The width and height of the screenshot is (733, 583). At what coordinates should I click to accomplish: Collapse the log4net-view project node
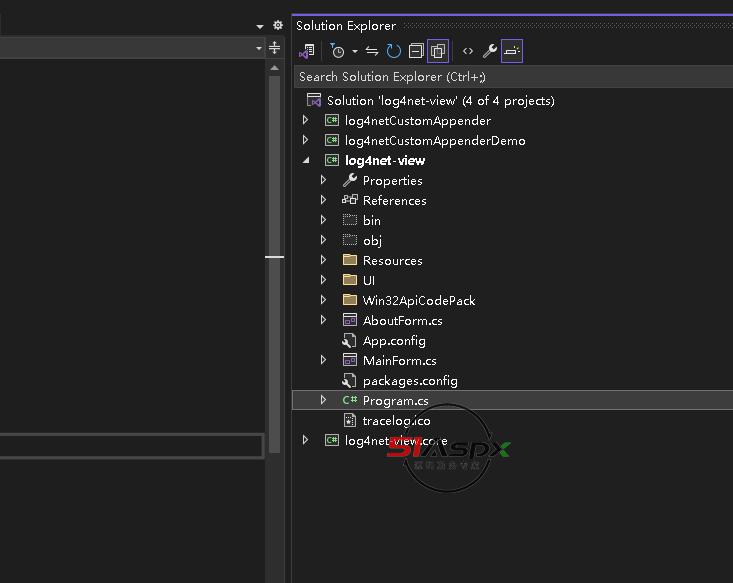click(x=306, y=160)
